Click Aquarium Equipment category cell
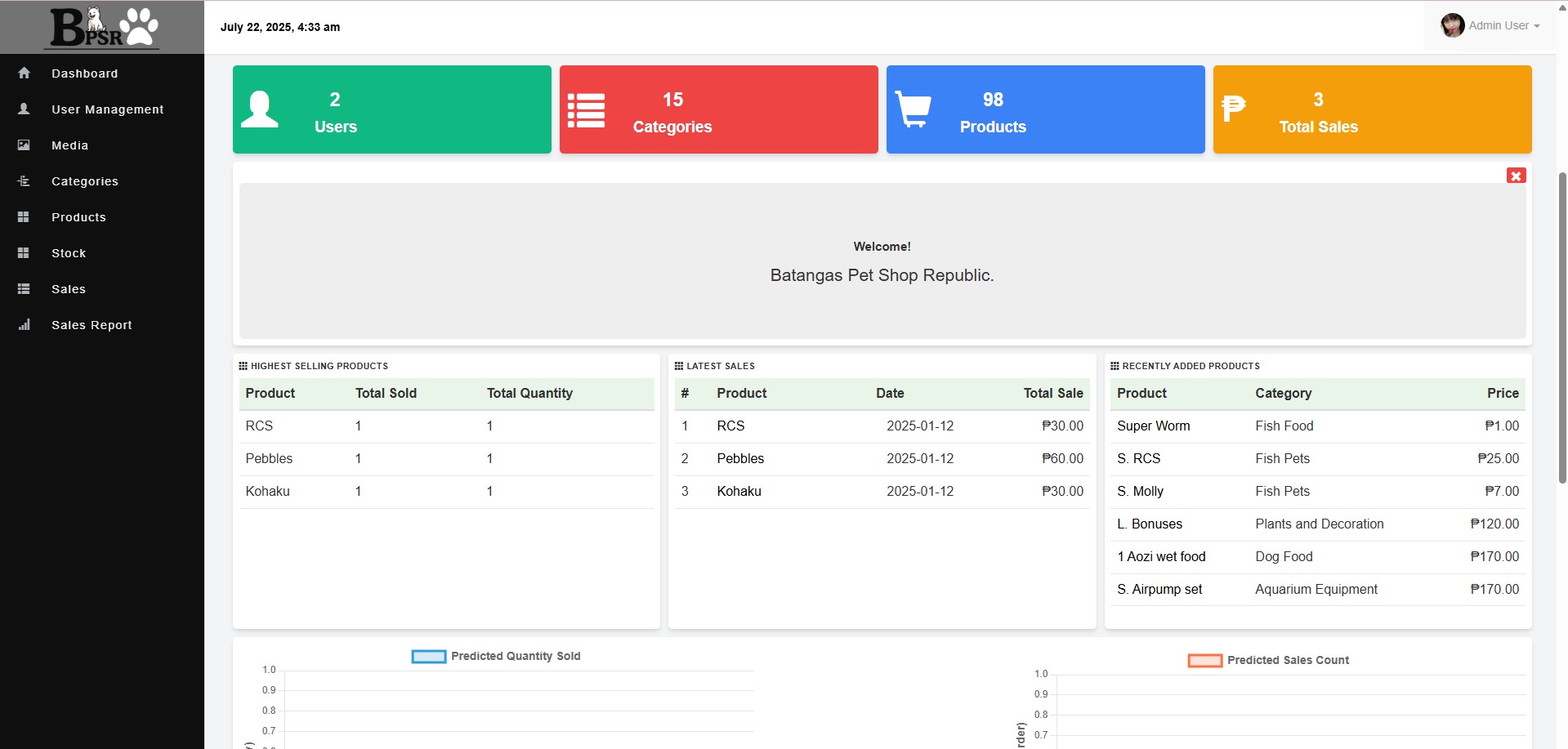 [1316, 589]
